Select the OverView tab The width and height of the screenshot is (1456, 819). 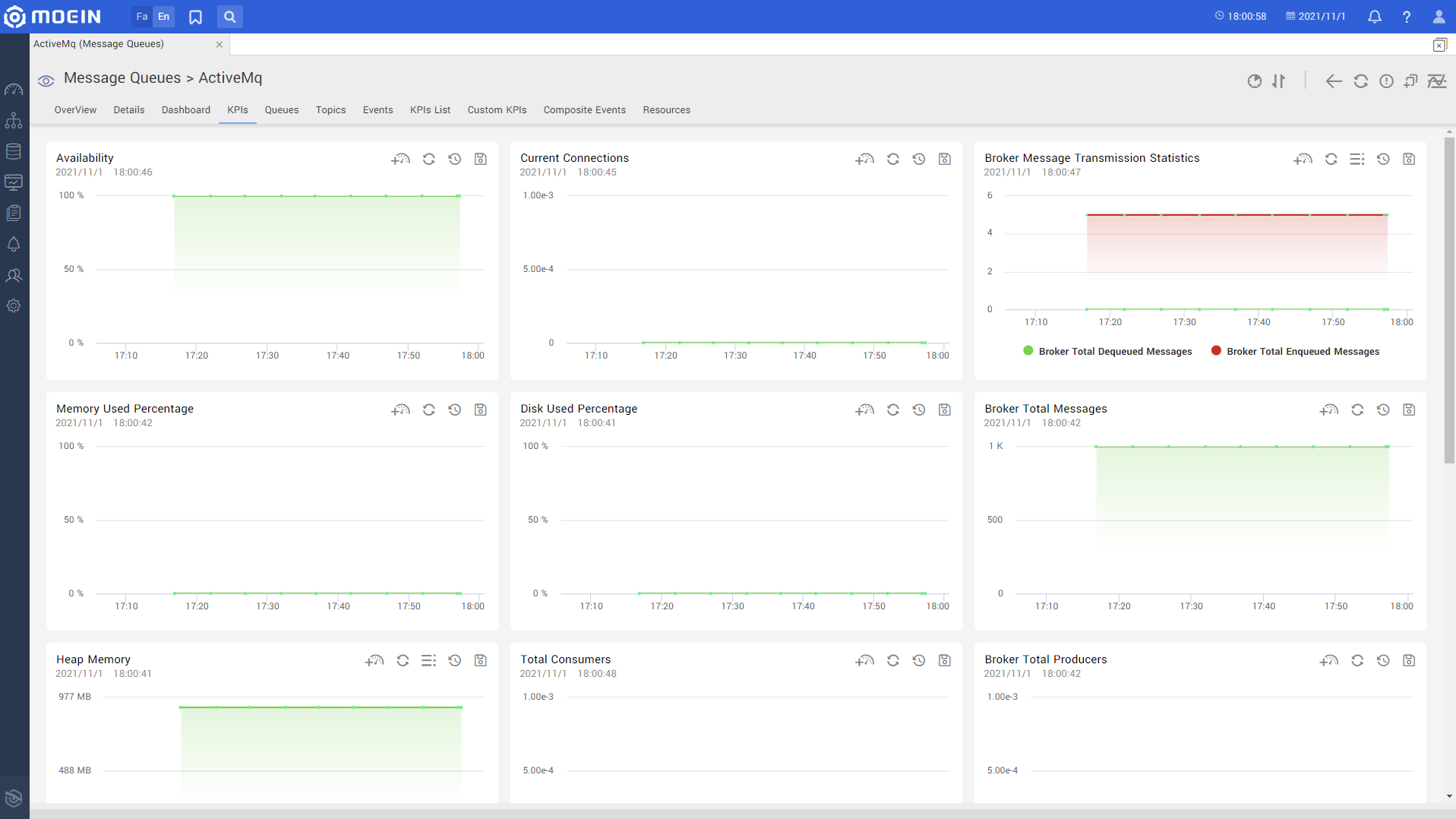coord(75,110)
